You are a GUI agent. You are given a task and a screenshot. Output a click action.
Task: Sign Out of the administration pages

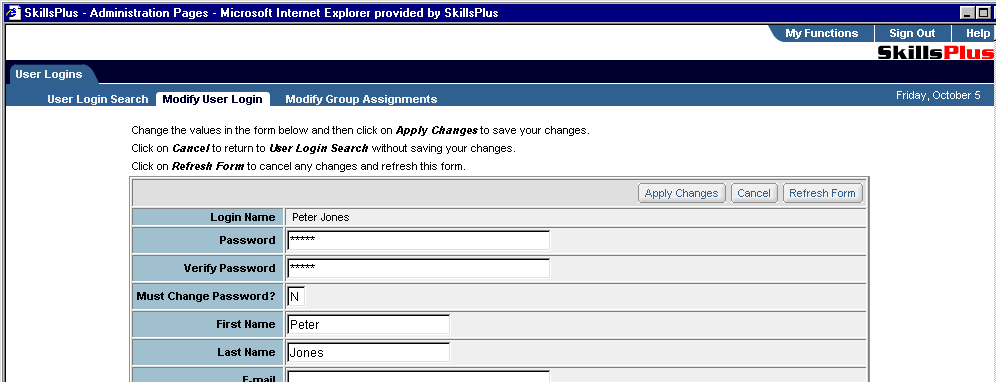(912, 34)
